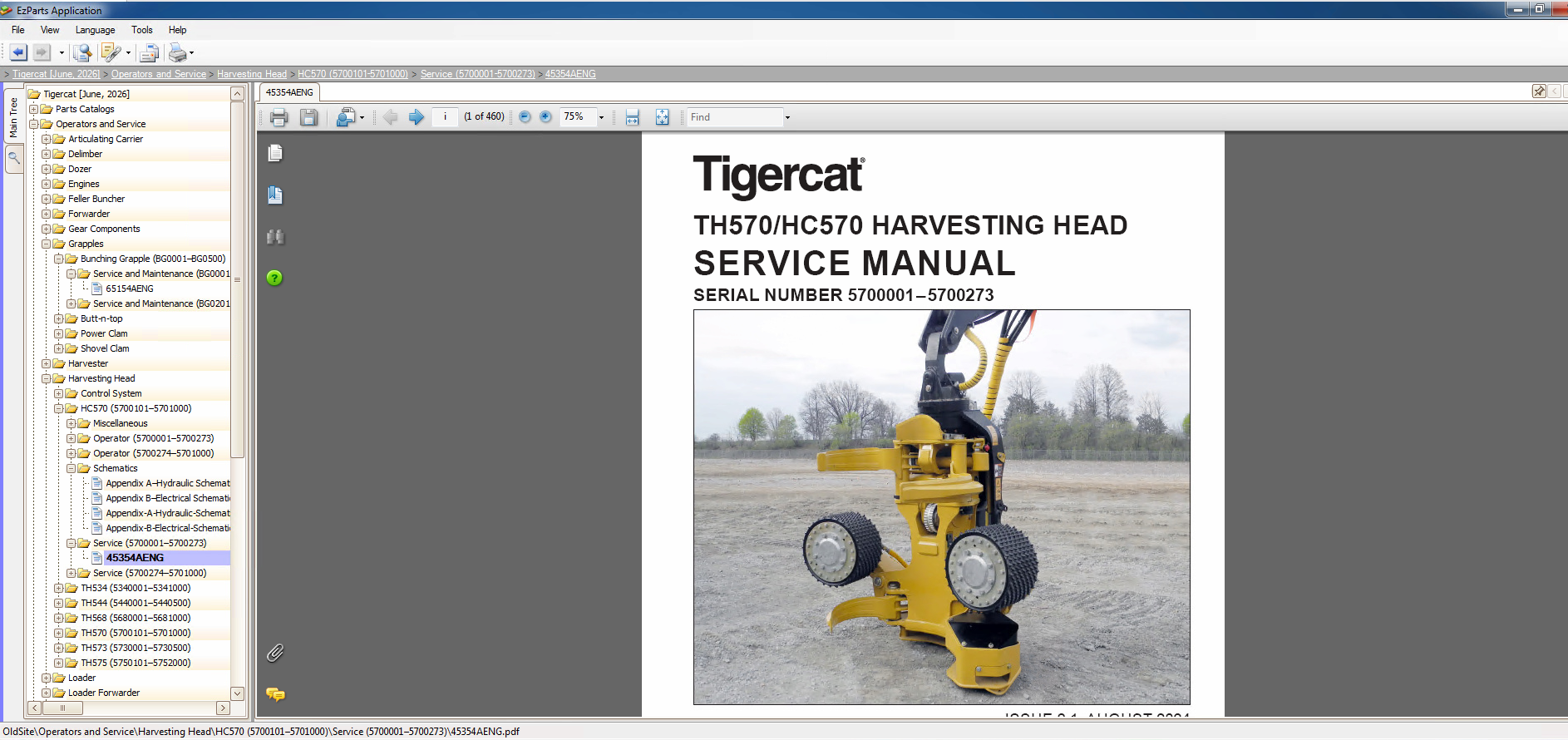Click the main toolbar printer icon
Viewport: 1568px width, 740px height.
pyautogui.click(x=177, y=53)
